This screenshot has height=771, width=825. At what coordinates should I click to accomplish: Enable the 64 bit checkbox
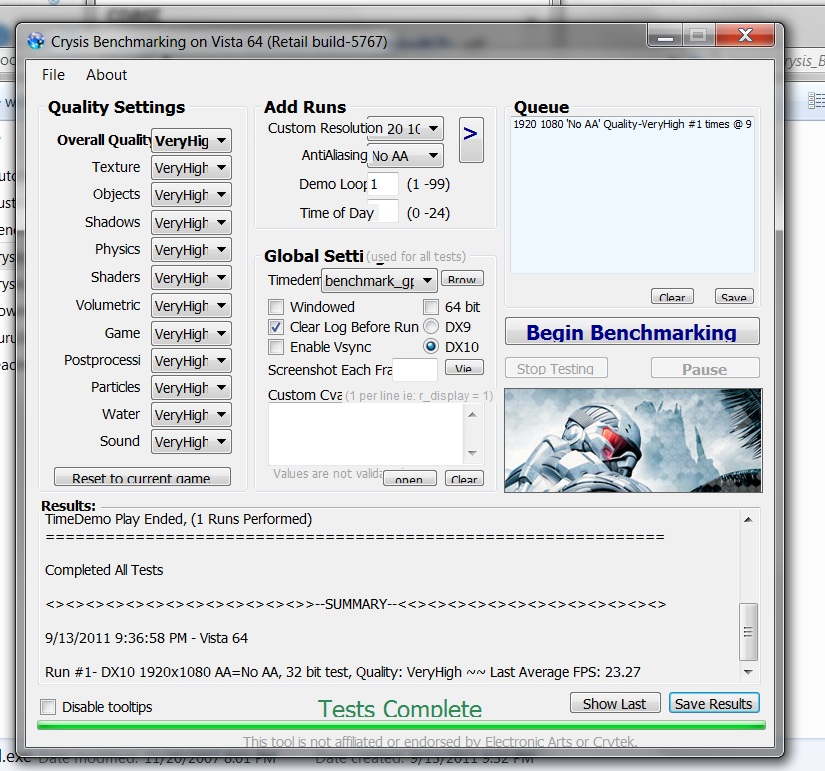[431, 307]
